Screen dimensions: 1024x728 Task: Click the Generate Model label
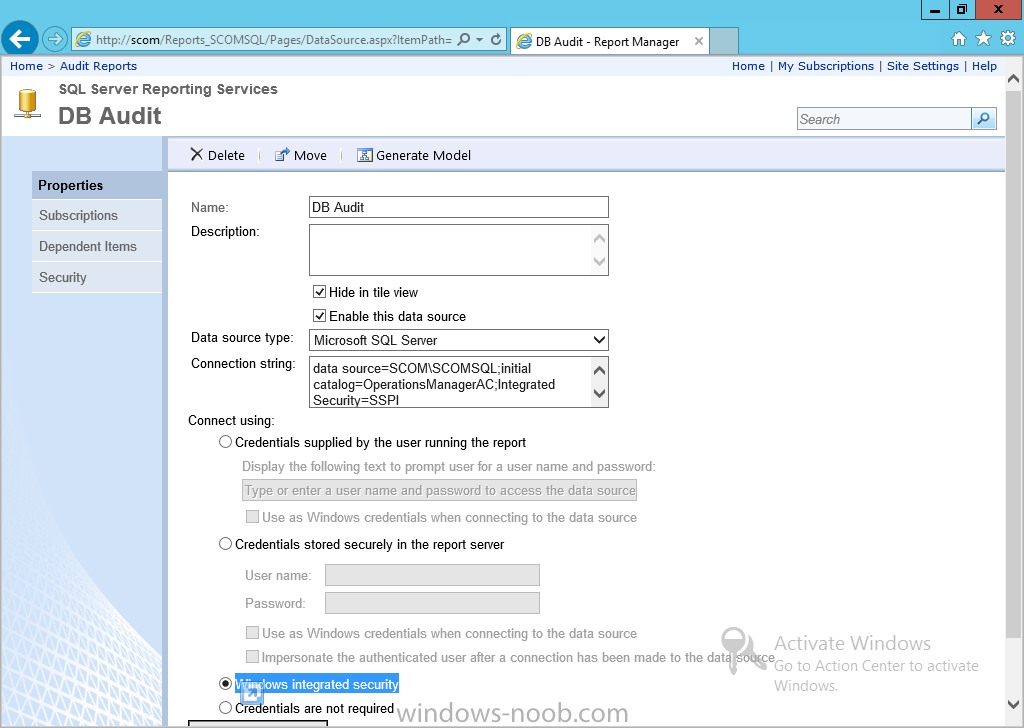[423, 155]
